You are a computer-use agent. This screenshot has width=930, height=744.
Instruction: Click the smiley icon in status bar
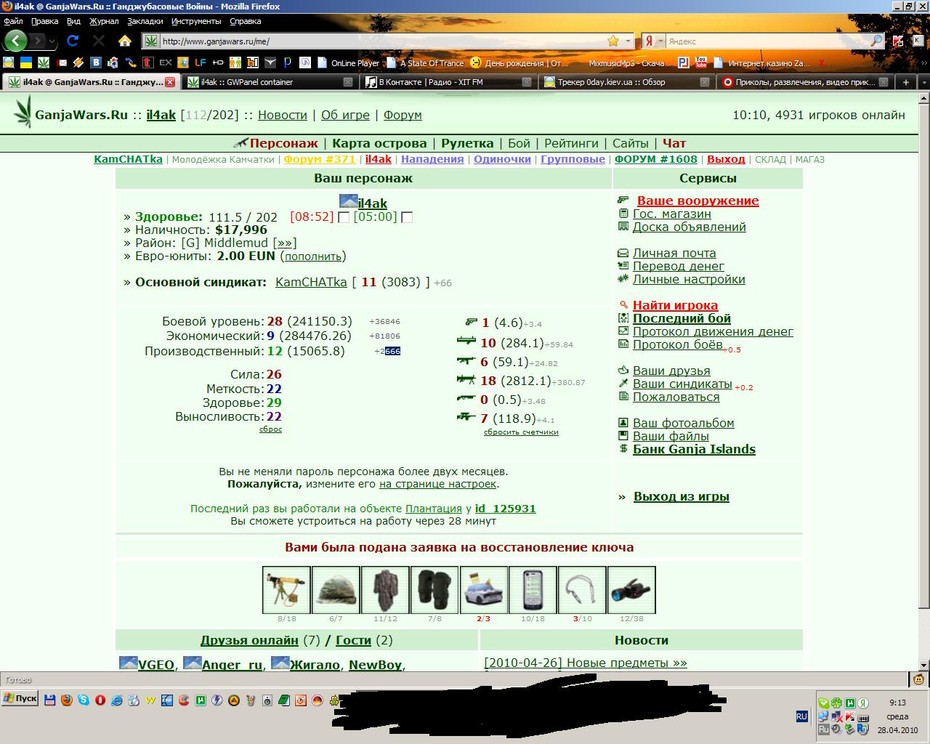pos(919,680)
